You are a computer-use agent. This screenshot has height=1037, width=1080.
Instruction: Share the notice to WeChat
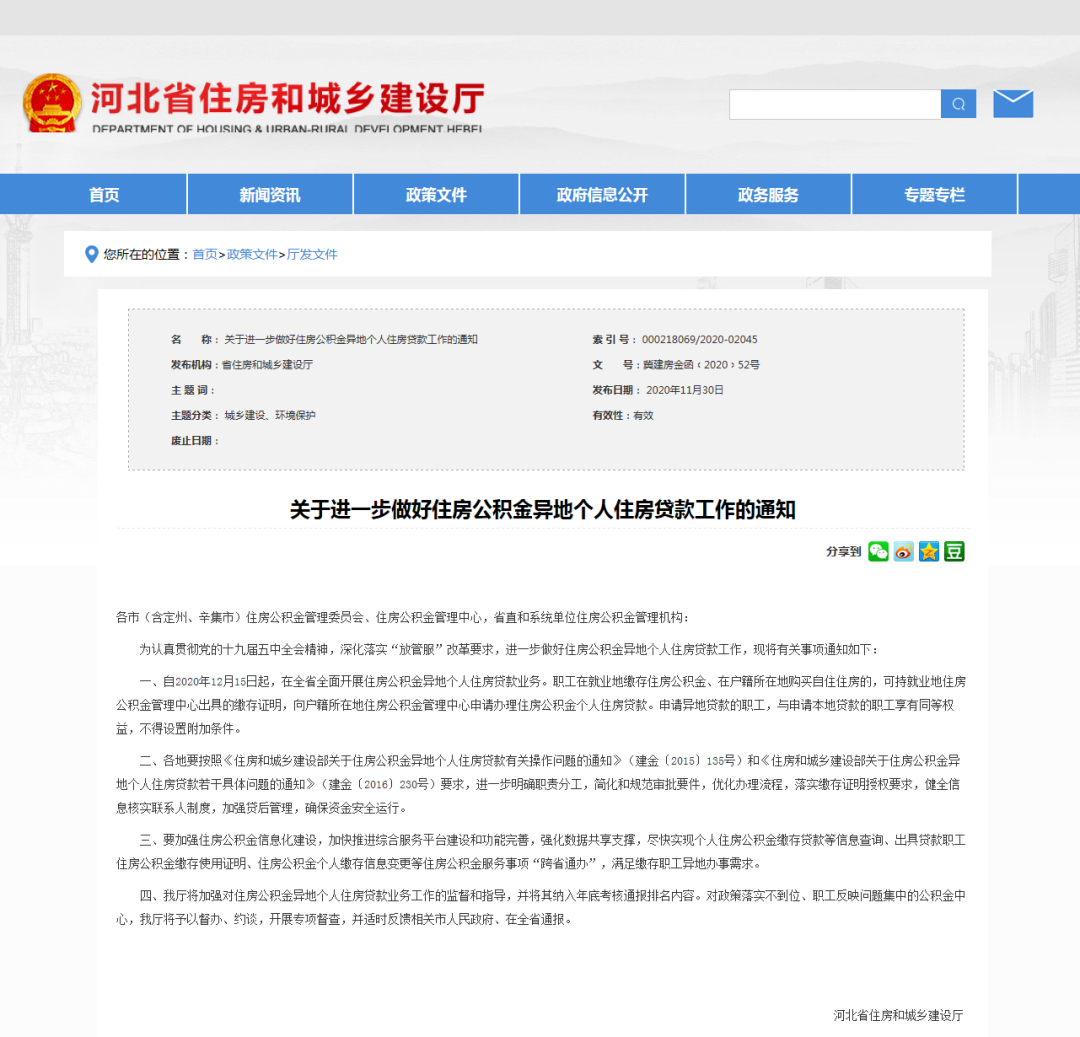click(x=878, y=551)
